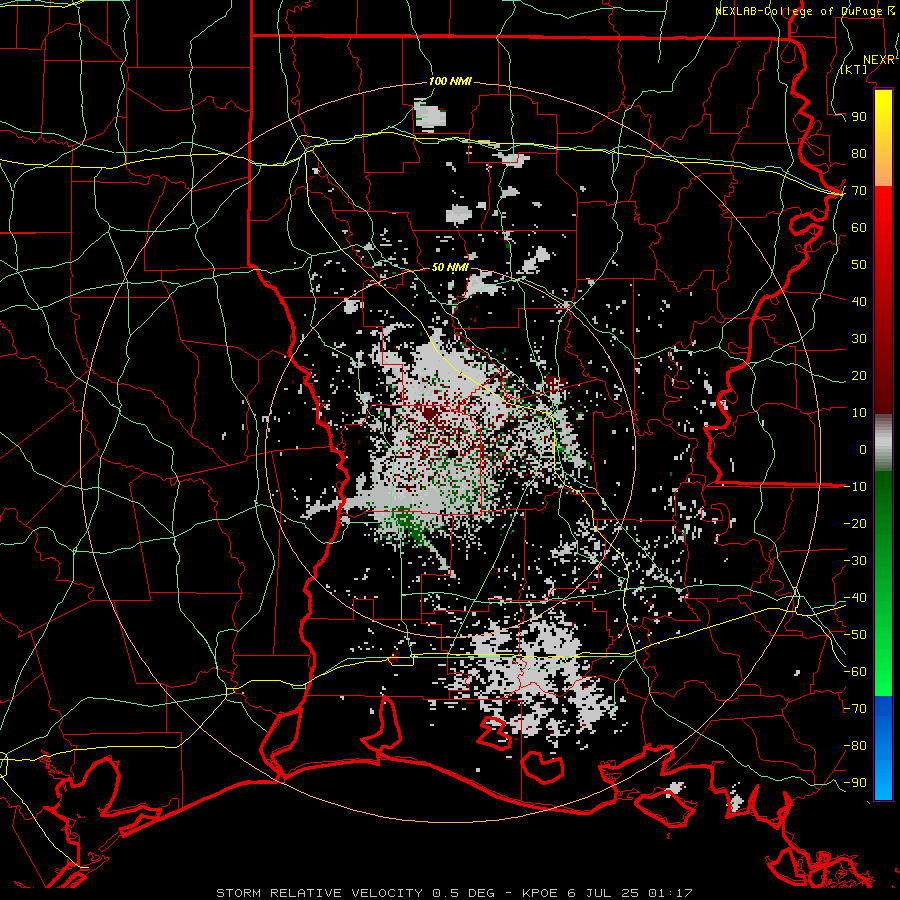Click the 50 NMI range ring label

pos(450,267)
